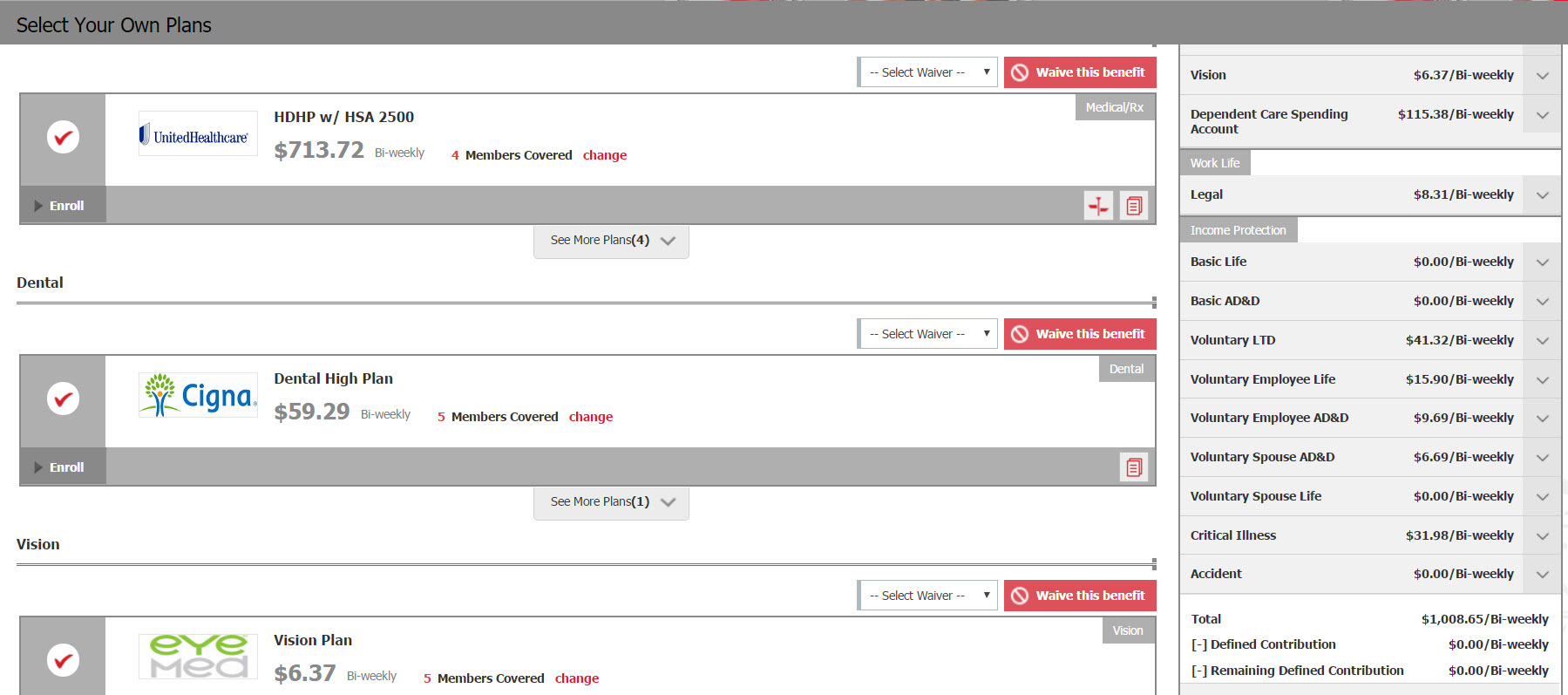Waive the dental benefit

pyautogui.click(x=1080, y=334)
